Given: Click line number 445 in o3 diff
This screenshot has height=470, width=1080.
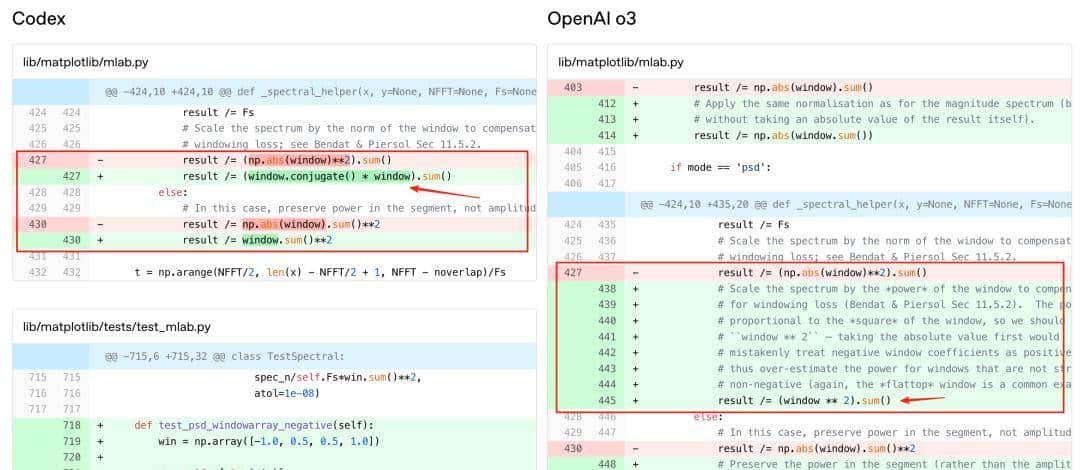Looking at the screenshot, I should coord(607,400).
